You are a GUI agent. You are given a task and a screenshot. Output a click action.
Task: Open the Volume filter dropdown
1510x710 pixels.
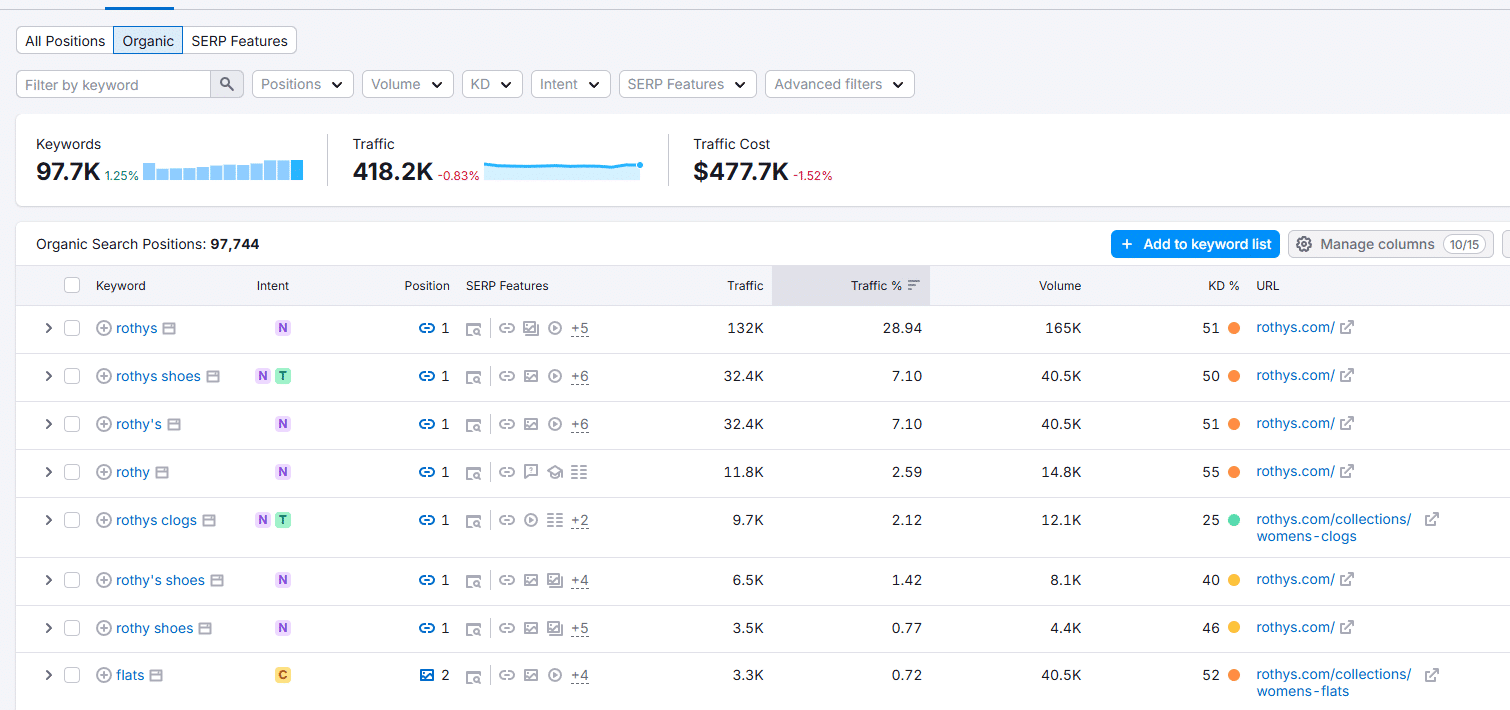click(x=408, y=84)
